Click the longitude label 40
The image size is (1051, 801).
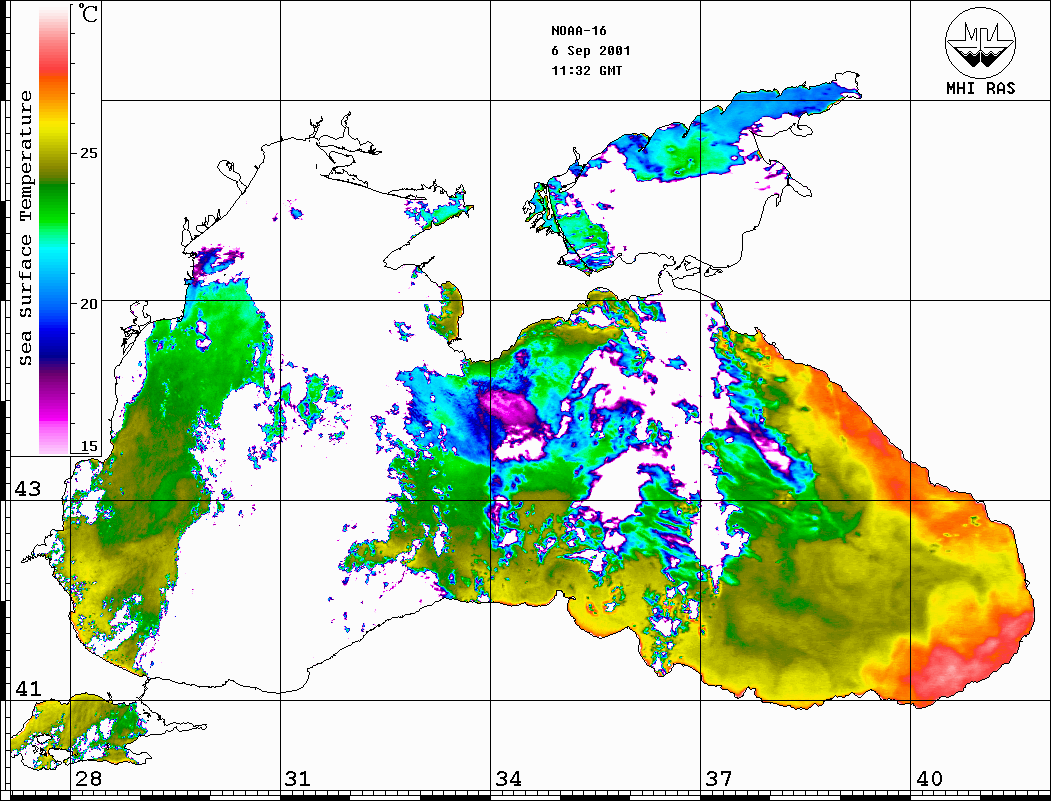929,778
